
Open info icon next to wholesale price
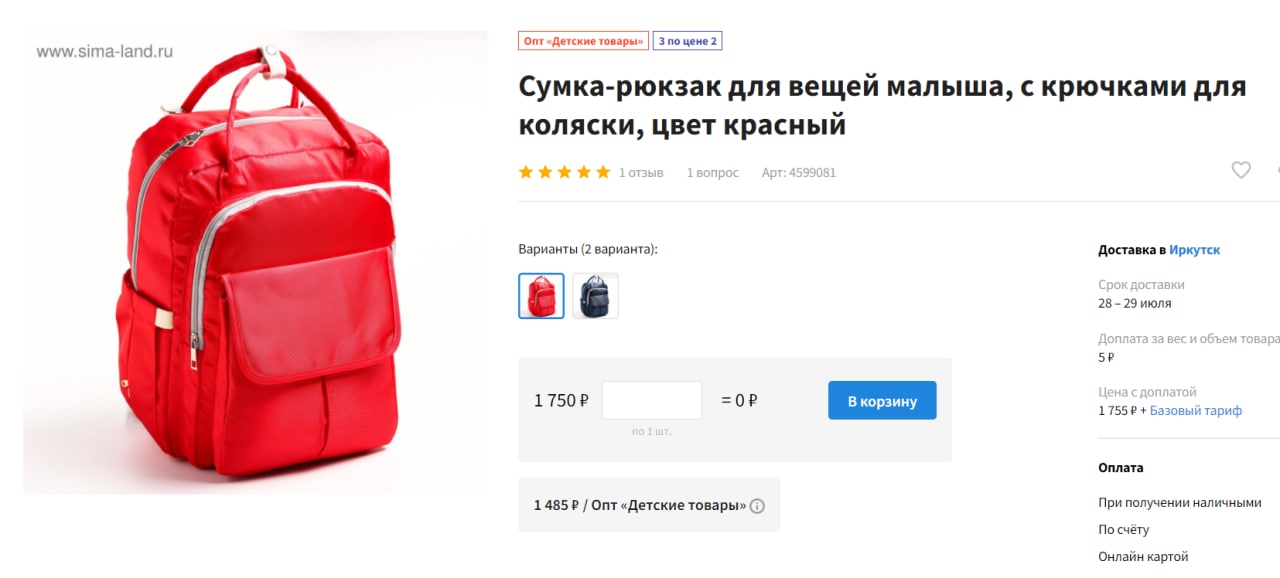757,506
